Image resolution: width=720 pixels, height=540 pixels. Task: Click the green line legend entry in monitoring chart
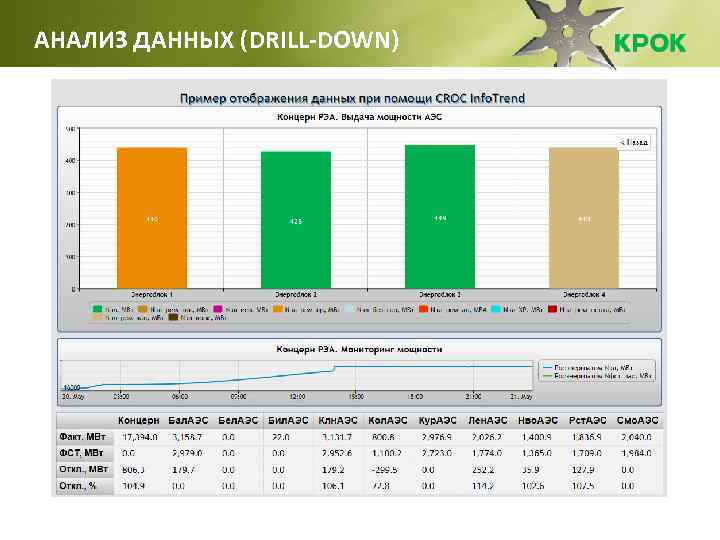click(596, 376)
